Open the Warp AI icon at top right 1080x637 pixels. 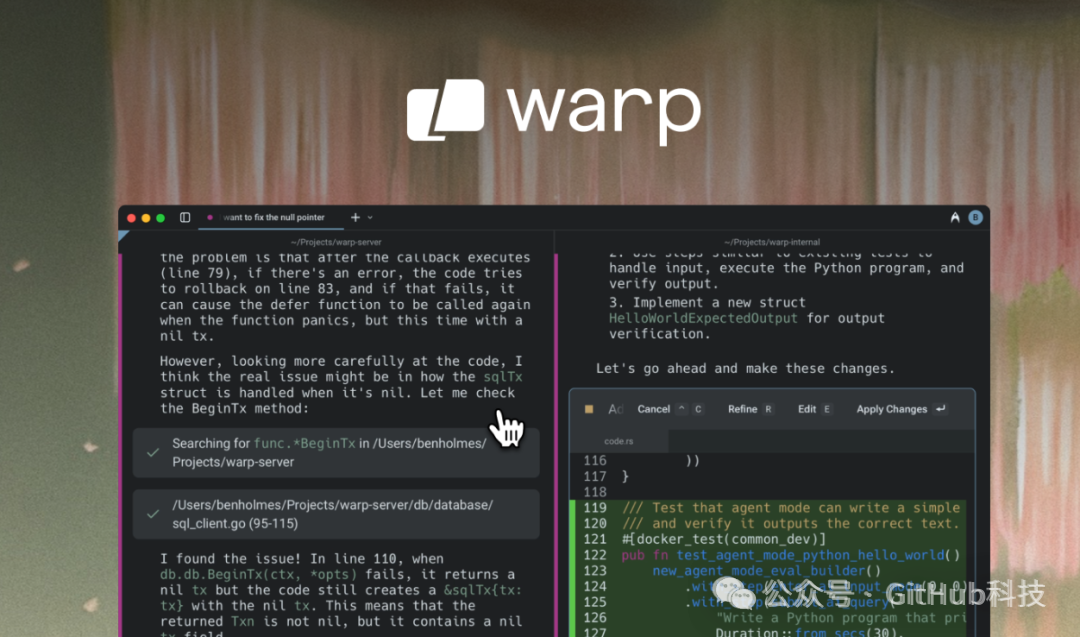point(955,218)
